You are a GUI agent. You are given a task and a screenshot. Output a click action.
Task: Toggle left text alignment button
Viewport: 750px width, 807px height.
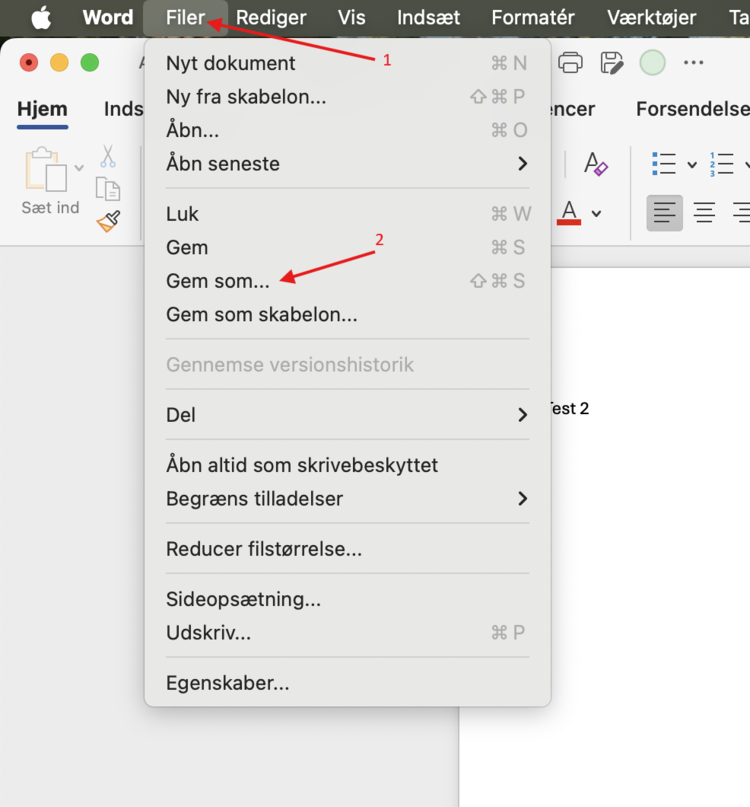[665, 213]
